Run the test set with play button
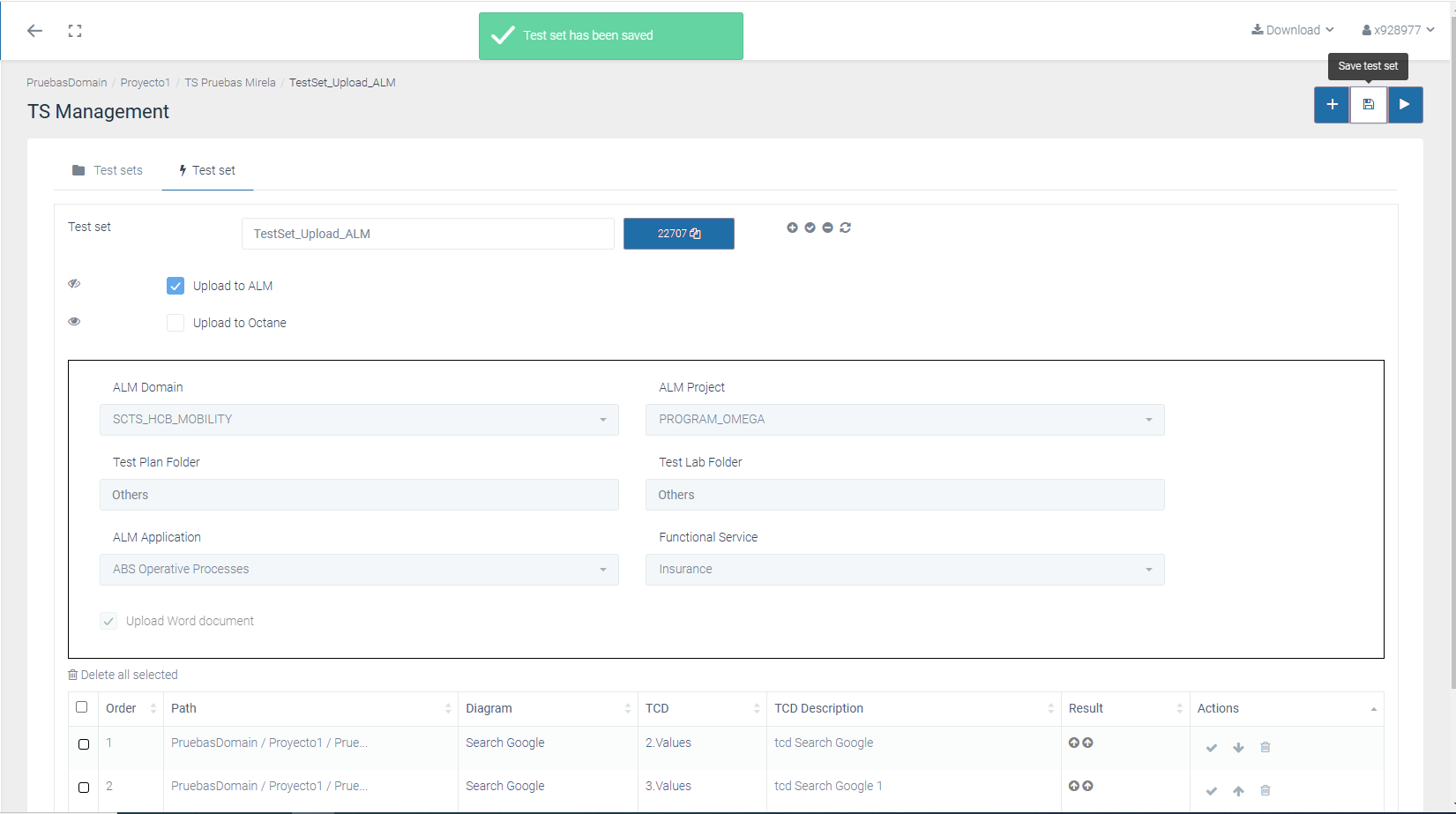1456x814 pixels. coord(1405,104)
